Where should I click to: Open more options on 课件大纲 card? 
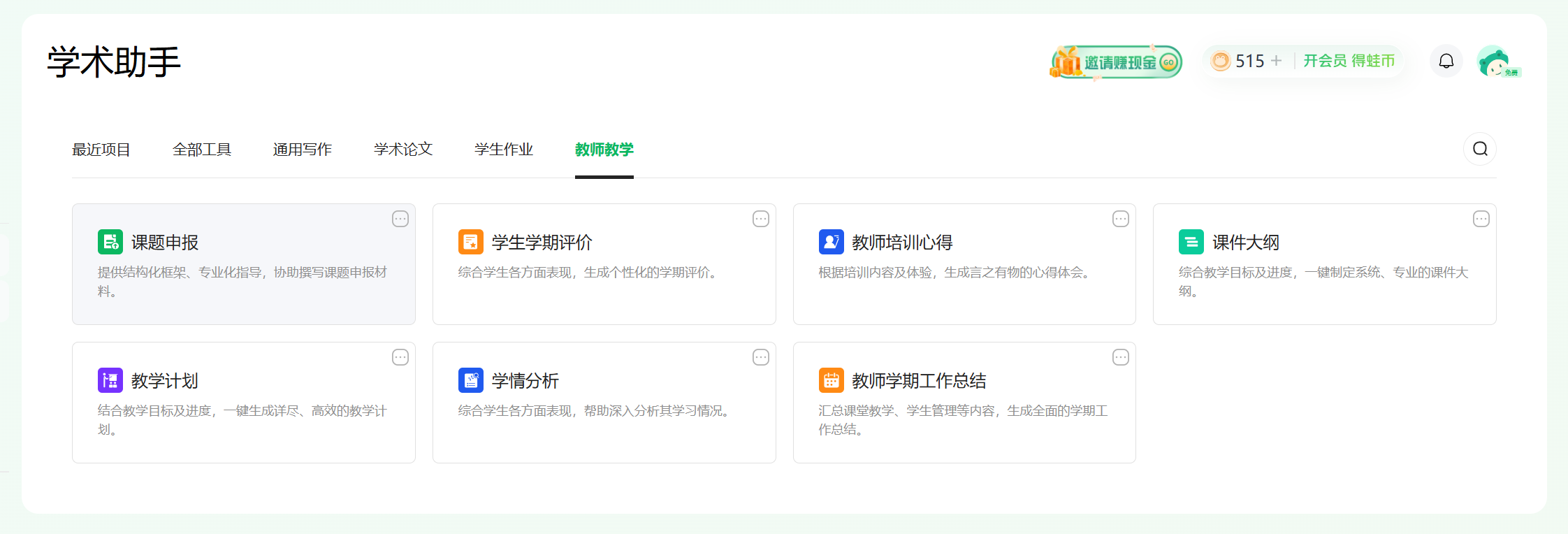point(1481,219)
